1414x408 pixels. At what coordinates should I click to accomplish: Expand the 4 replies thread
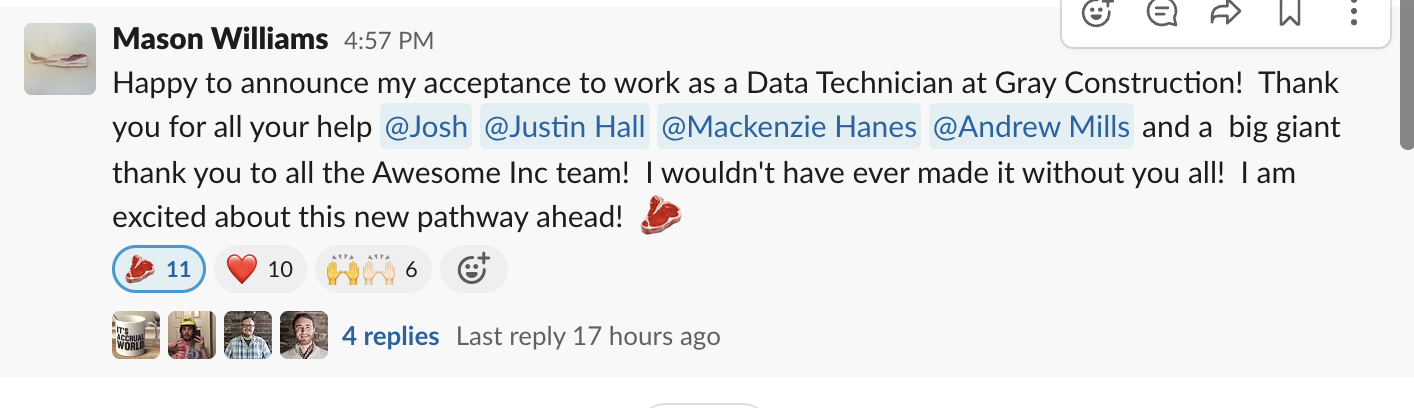tap(391, 336)
